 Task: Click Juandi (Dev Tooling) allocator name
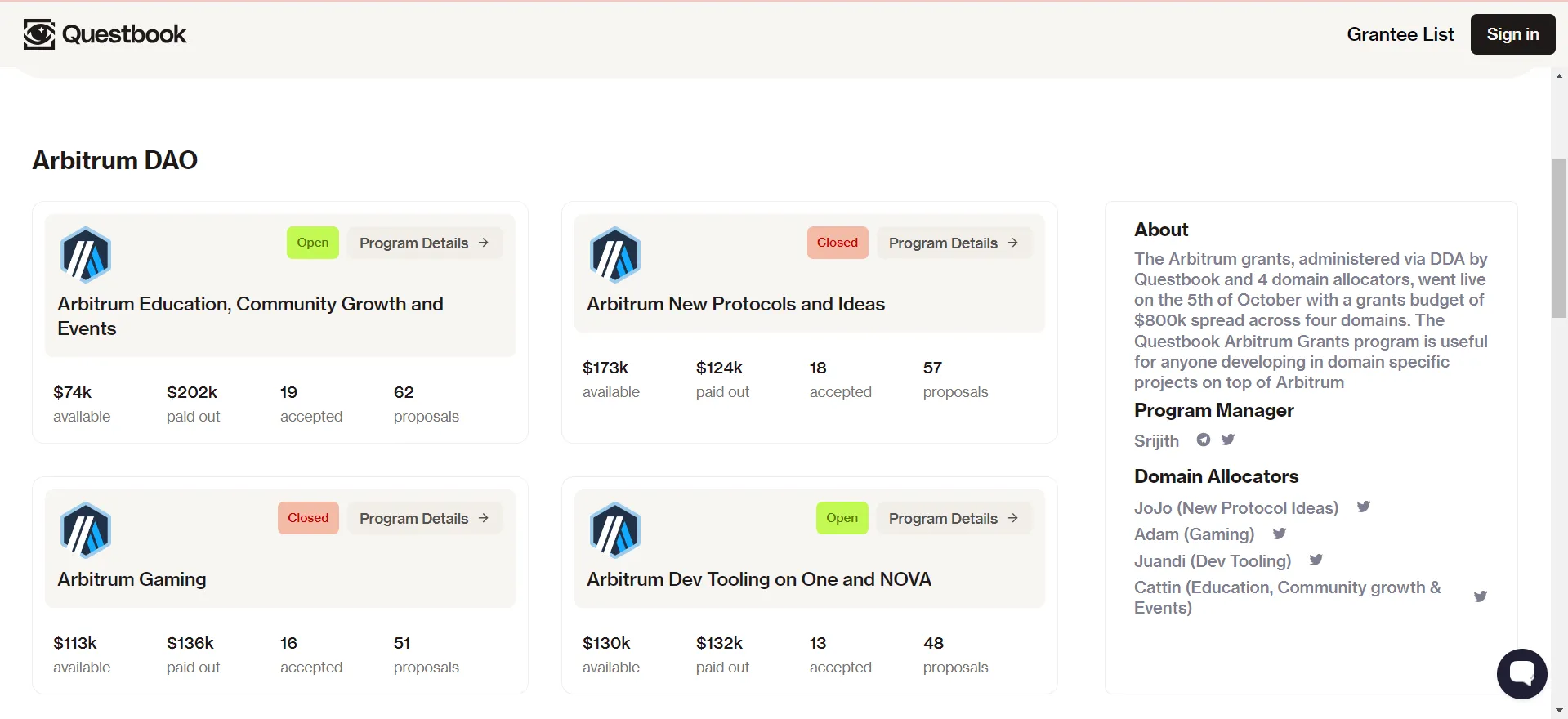1213,561
